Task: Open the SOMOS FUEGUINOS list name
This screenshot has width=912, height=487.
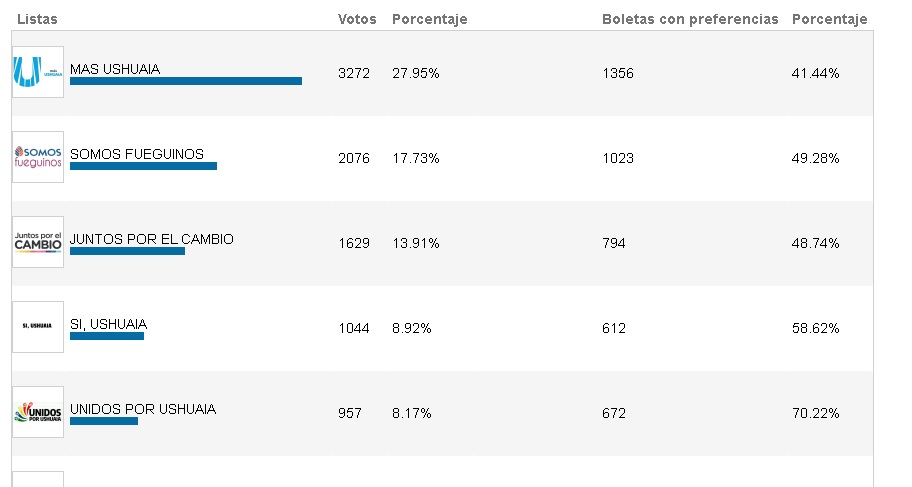Action: pos(137,154)
